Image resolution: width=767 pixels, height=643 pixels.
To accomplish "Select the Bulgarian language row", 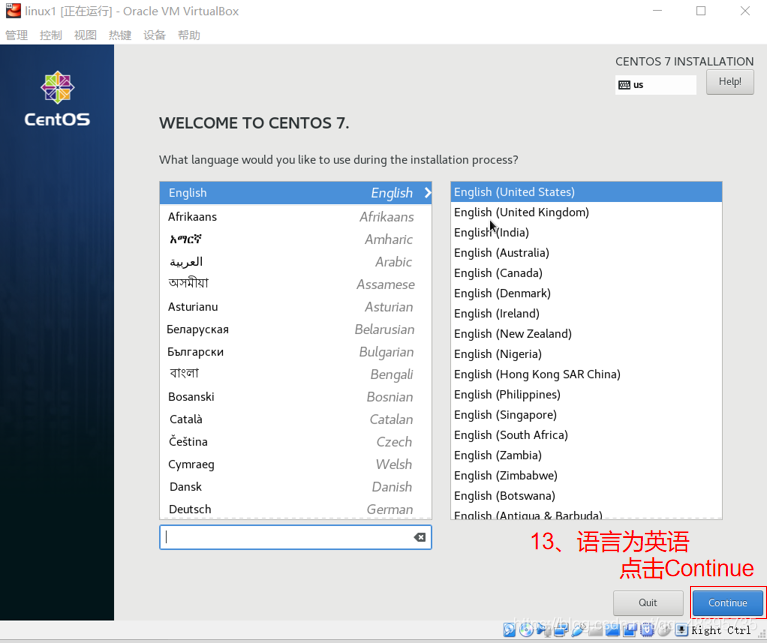I will [295, 352].
